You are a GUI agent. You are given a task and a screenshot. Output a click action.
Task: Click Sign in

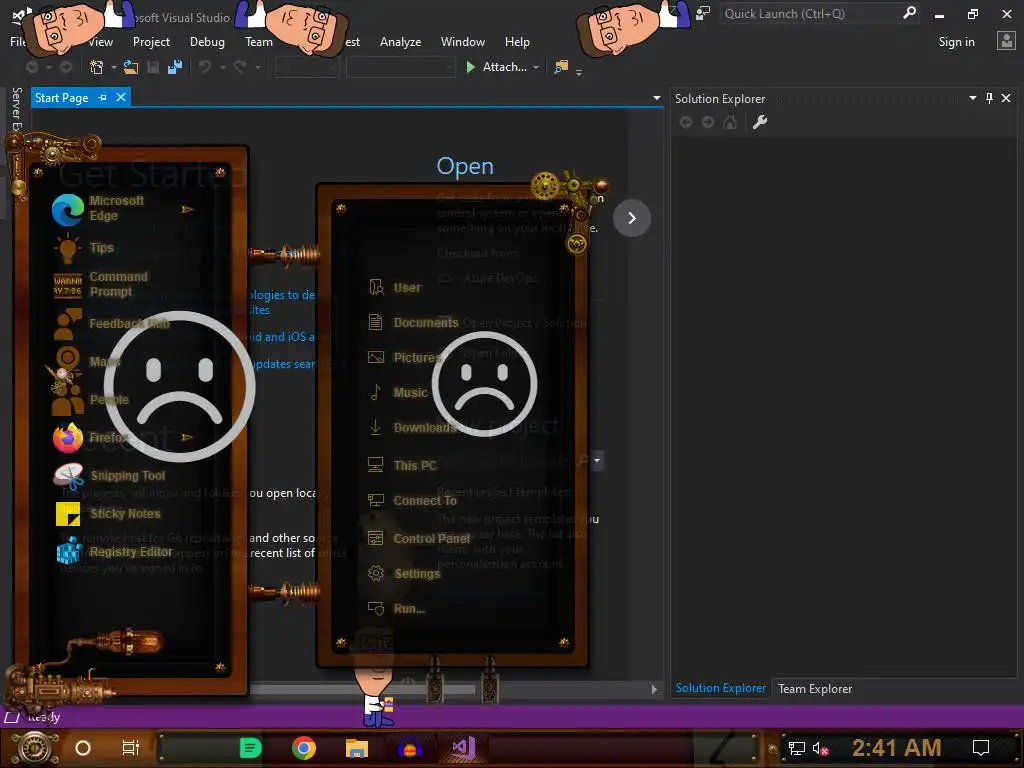(x=956, y=42)
